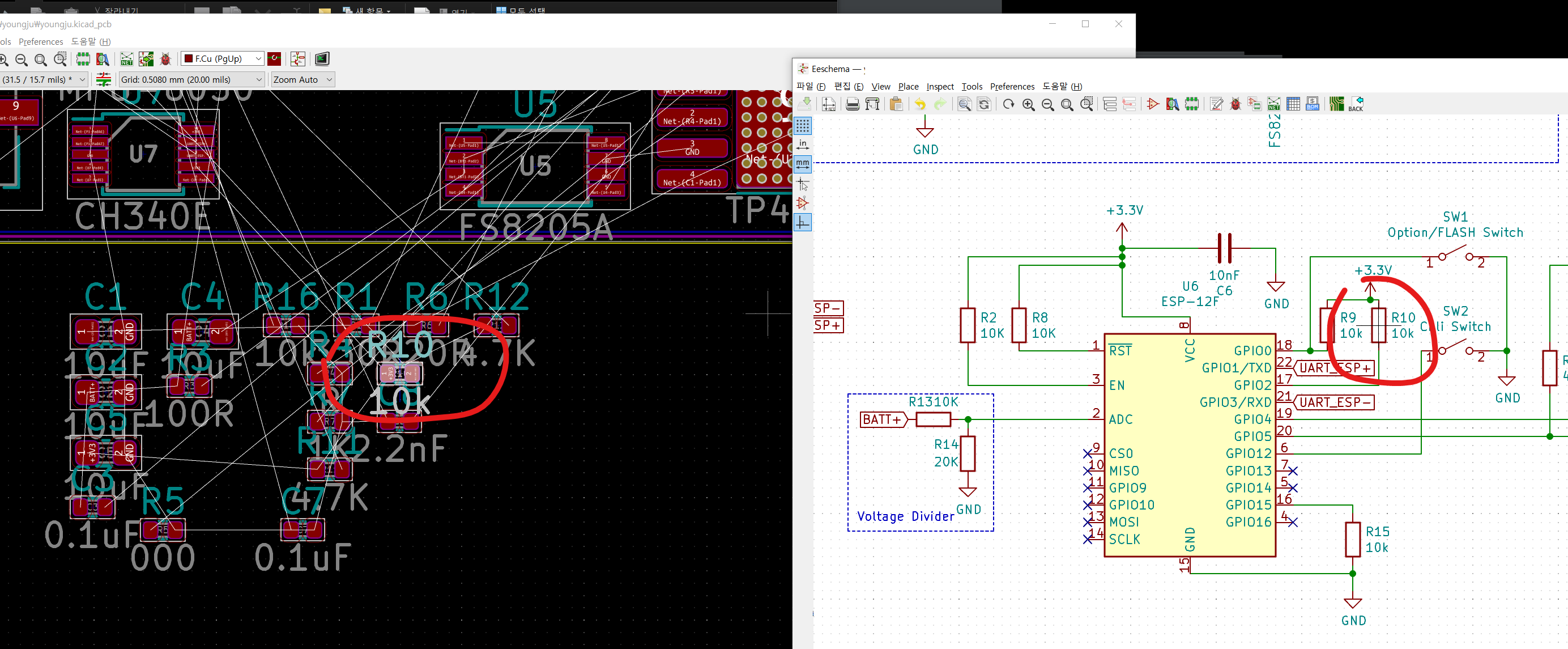Open the Python scripting console icon
The height and width of the screenshot is (649, 1568).
(322, 59)
